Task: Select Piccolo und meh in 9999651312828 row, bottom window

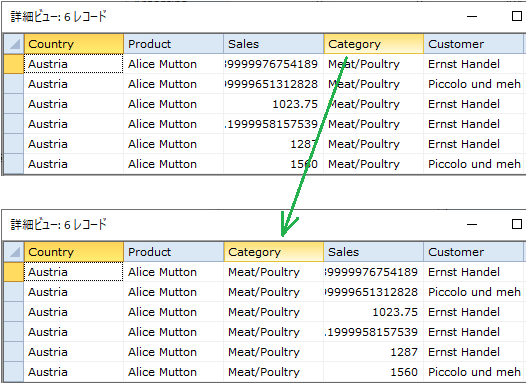Action: tap(474, 292)
